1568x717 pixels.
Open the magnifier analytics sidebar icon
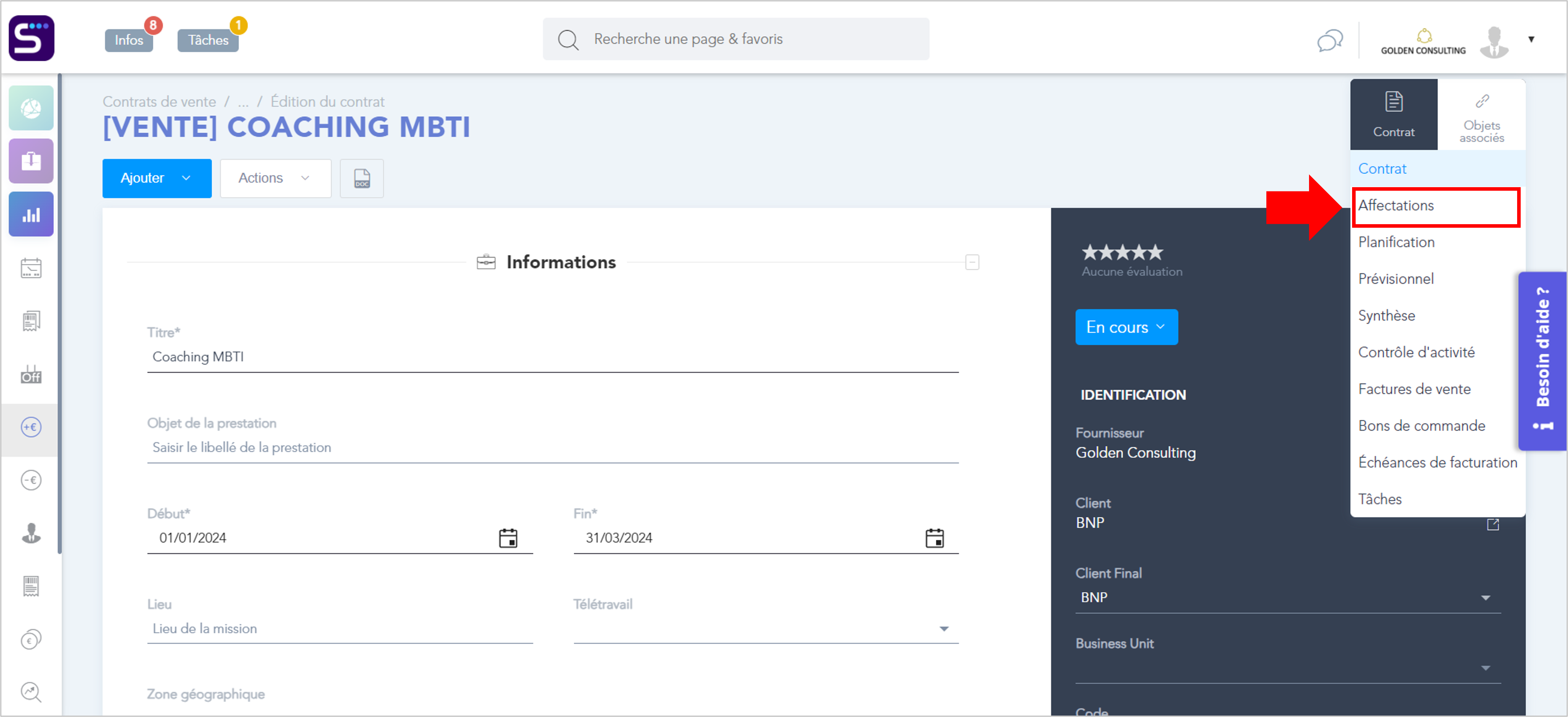click(31, 692)
